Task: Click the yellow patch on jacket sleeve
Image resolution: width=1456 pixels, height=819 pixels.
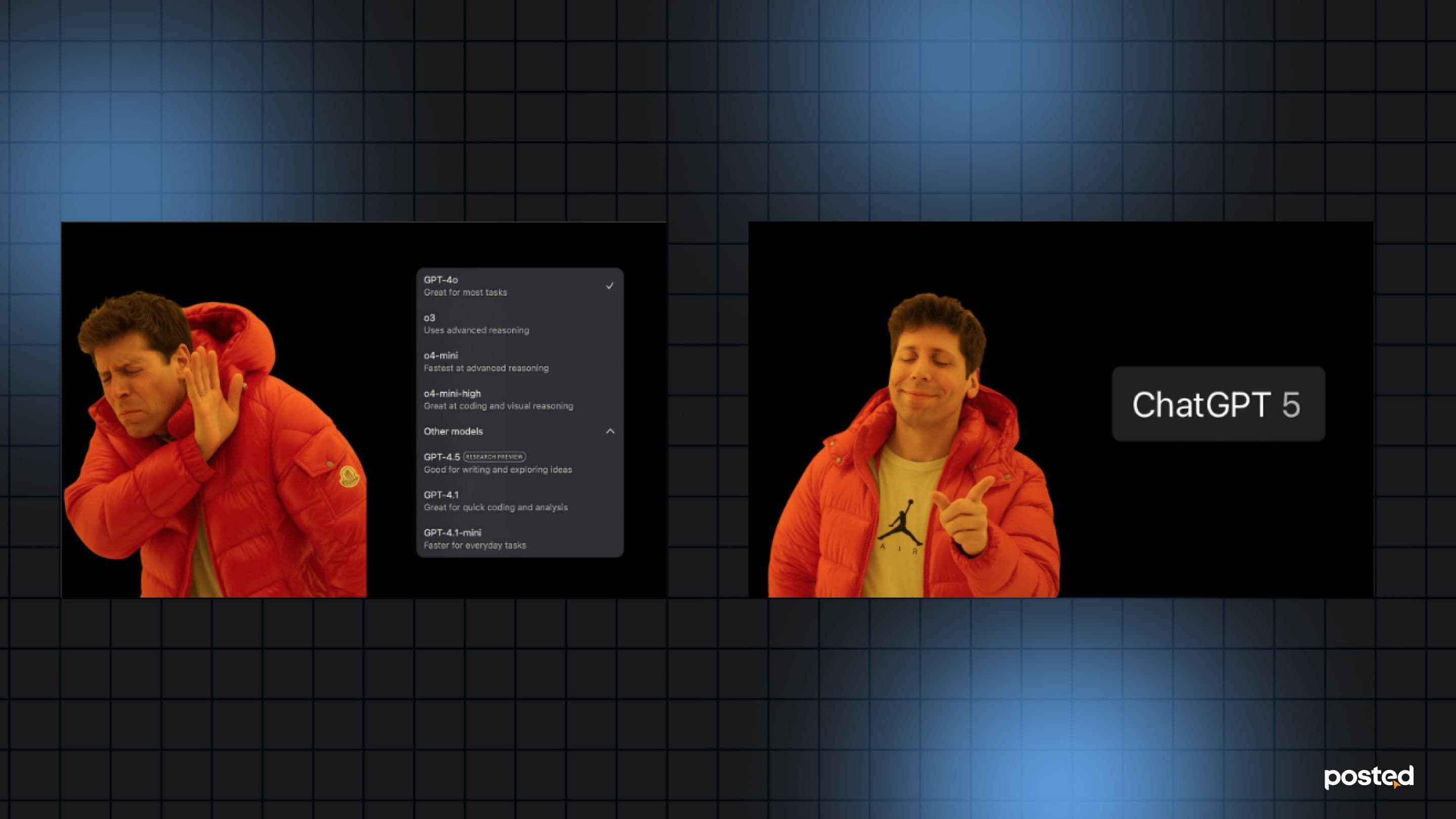Action: 349,476
